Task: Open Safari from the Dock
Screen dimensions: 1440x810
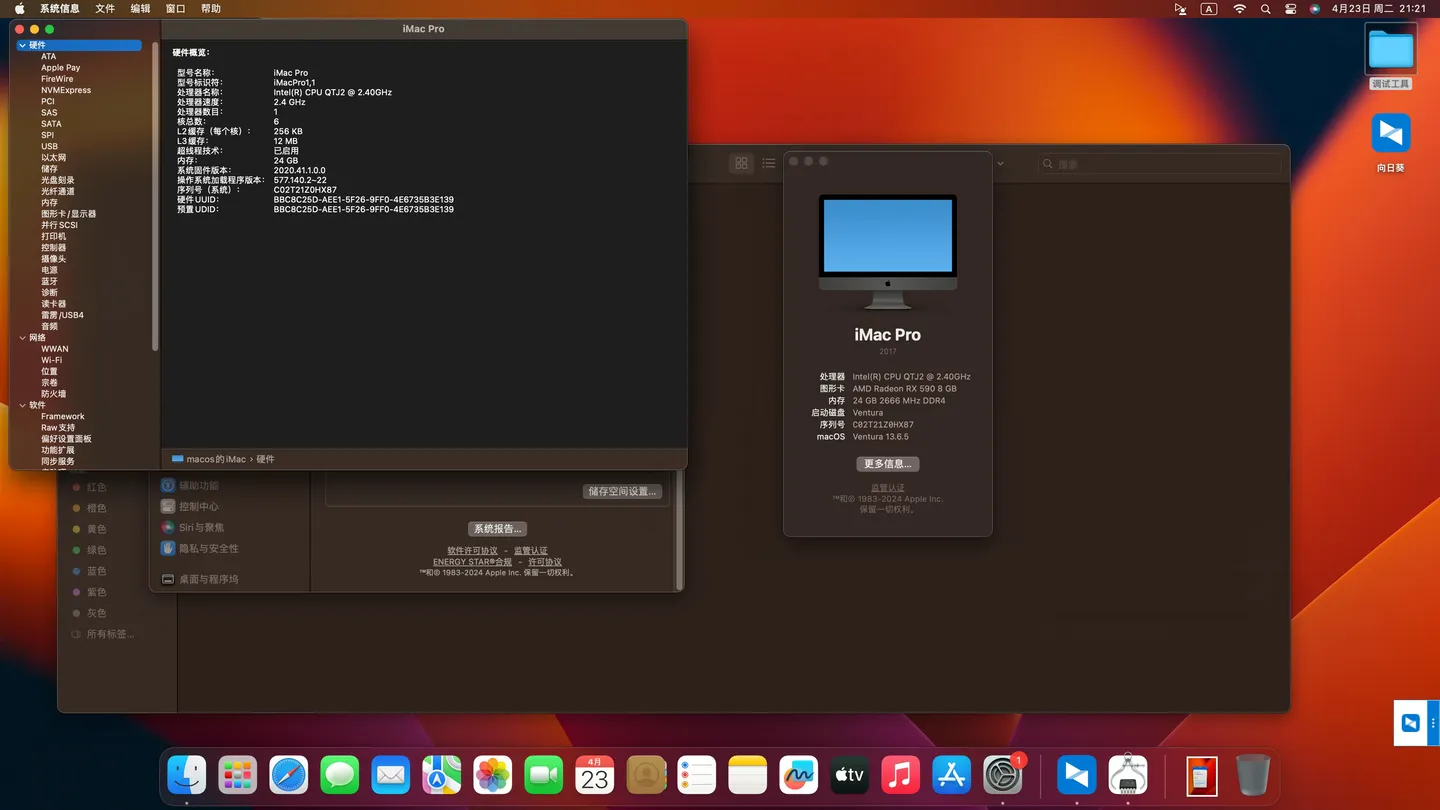Action: [289, 775]
